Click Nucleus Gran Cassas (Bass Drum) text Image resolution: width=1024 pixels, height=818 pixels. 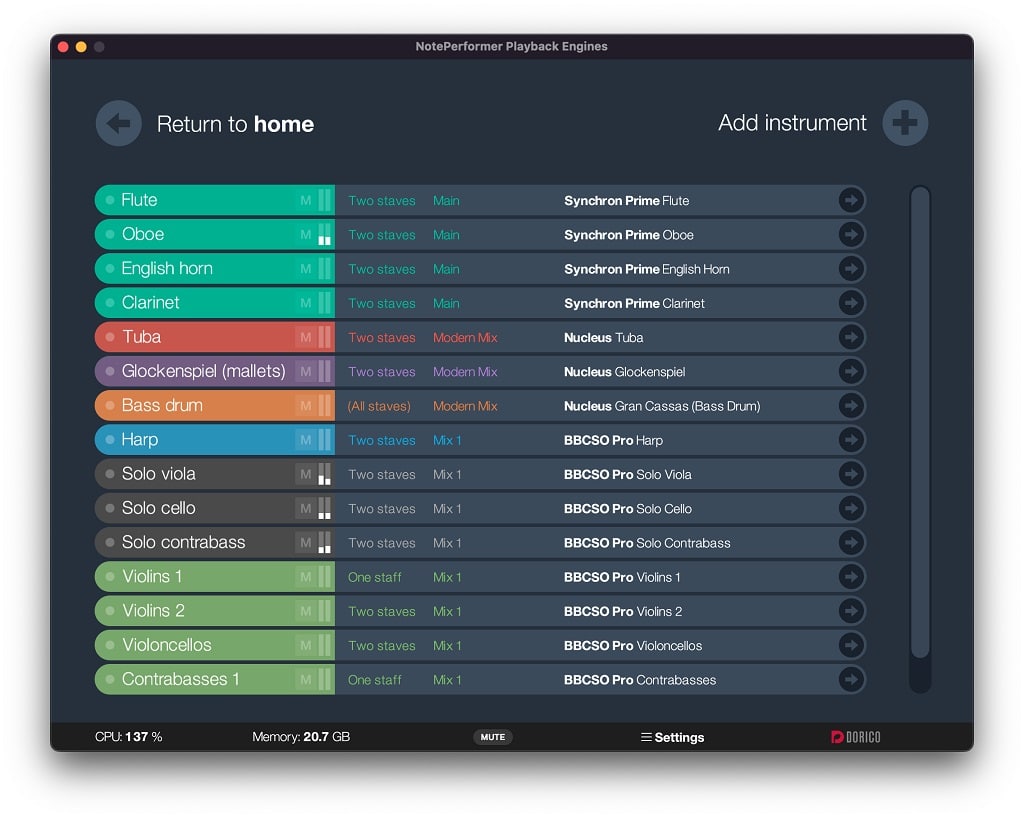click(x=662, y=406)
